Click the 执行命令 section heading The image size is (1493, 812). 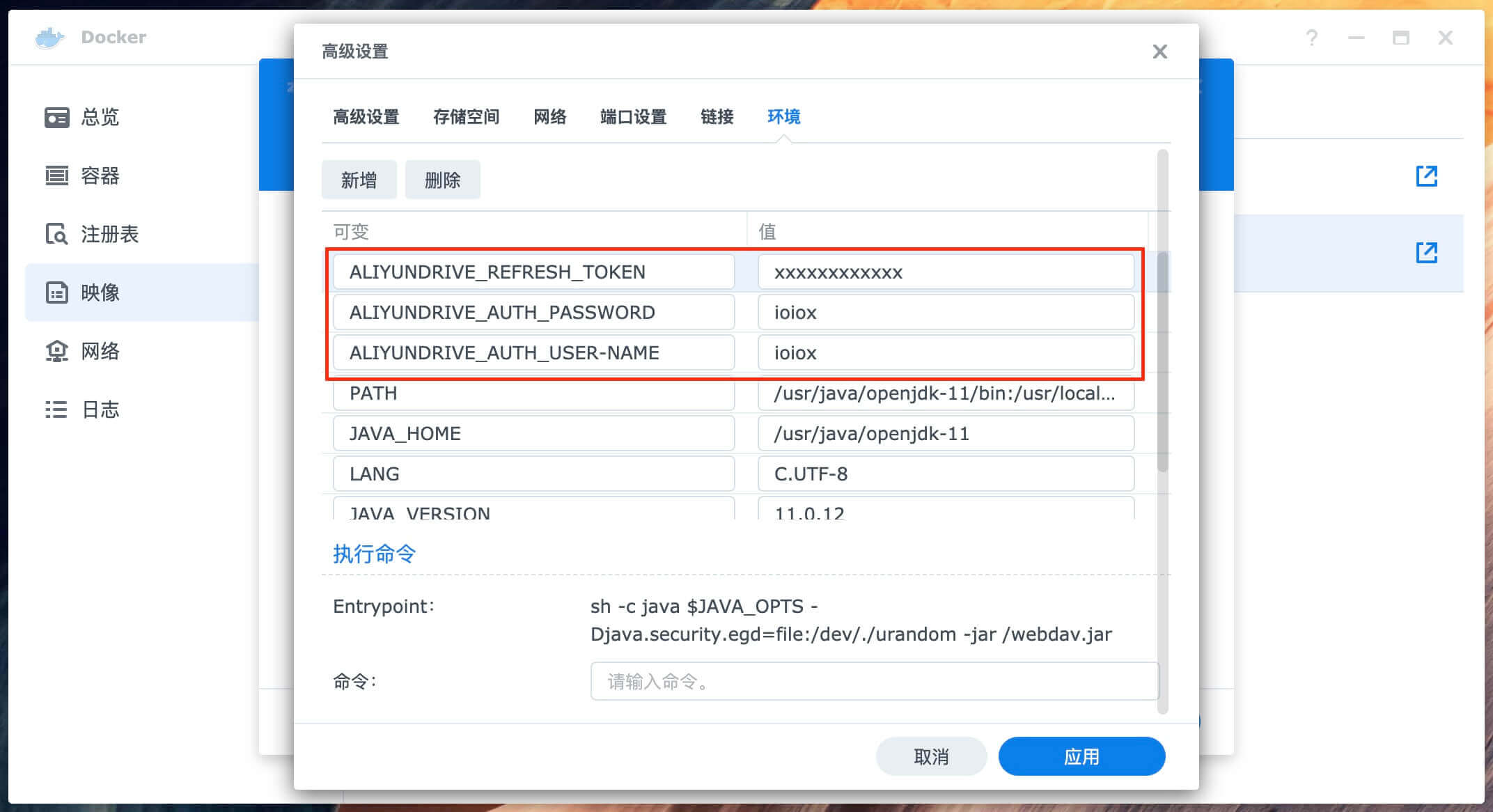click(x=375, y=554)
